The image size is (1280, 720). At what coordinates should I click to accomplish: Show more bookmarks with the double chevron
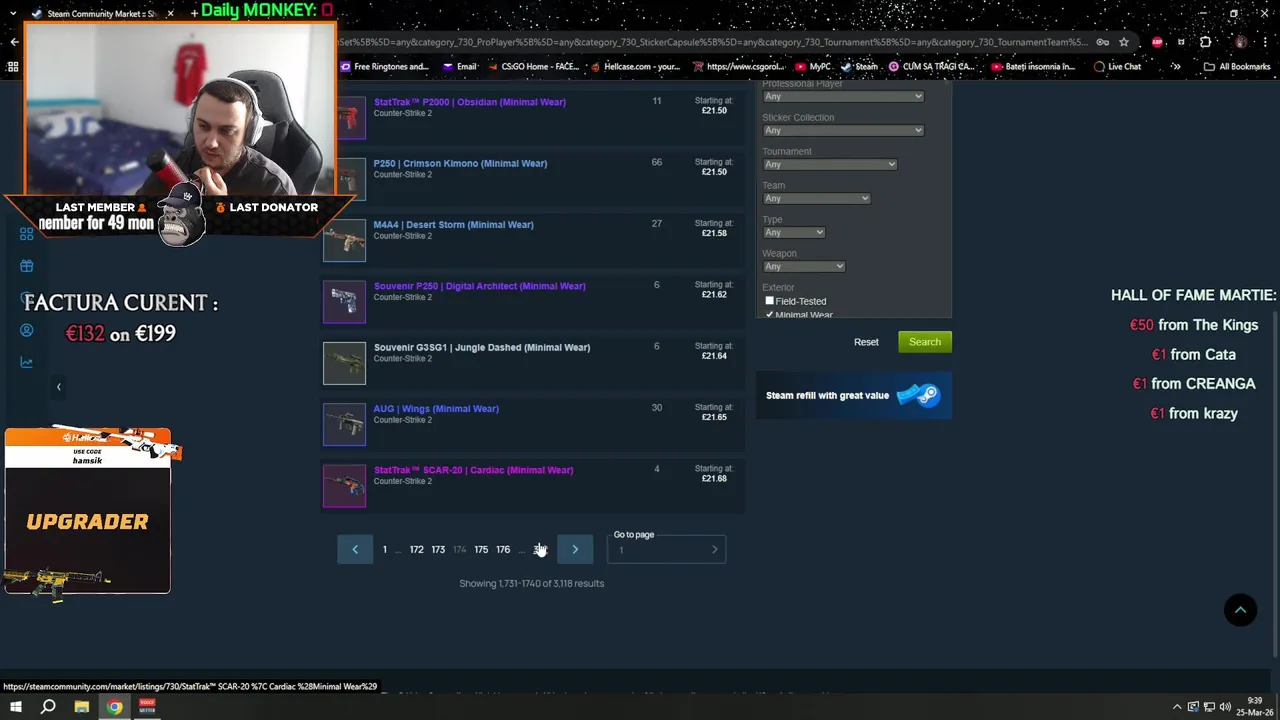click(1176, 67)
